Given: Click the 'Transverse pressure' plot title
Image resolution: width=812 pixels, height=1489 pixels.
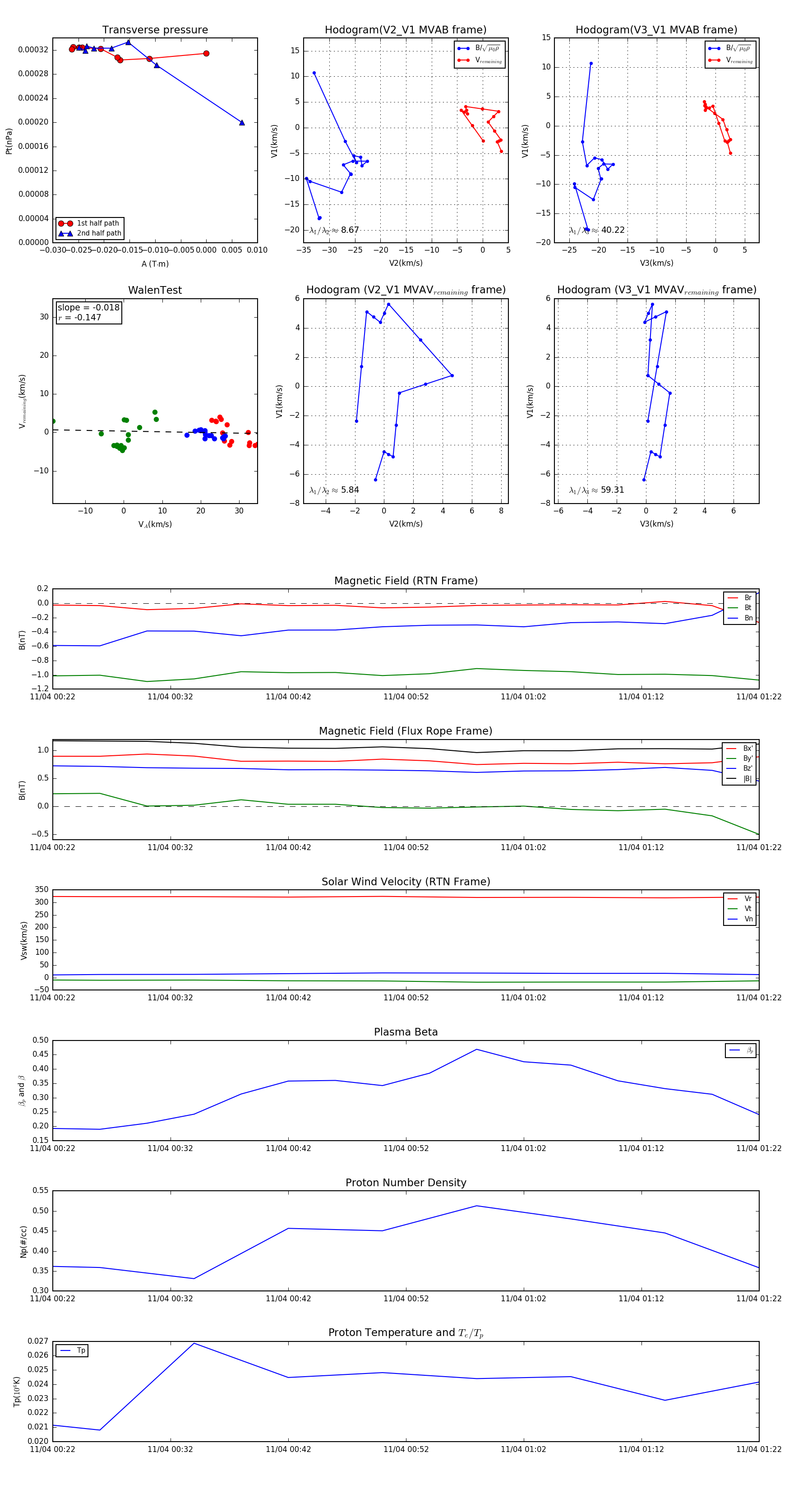Looking at the screenshot, I should (x=155, y=30).
